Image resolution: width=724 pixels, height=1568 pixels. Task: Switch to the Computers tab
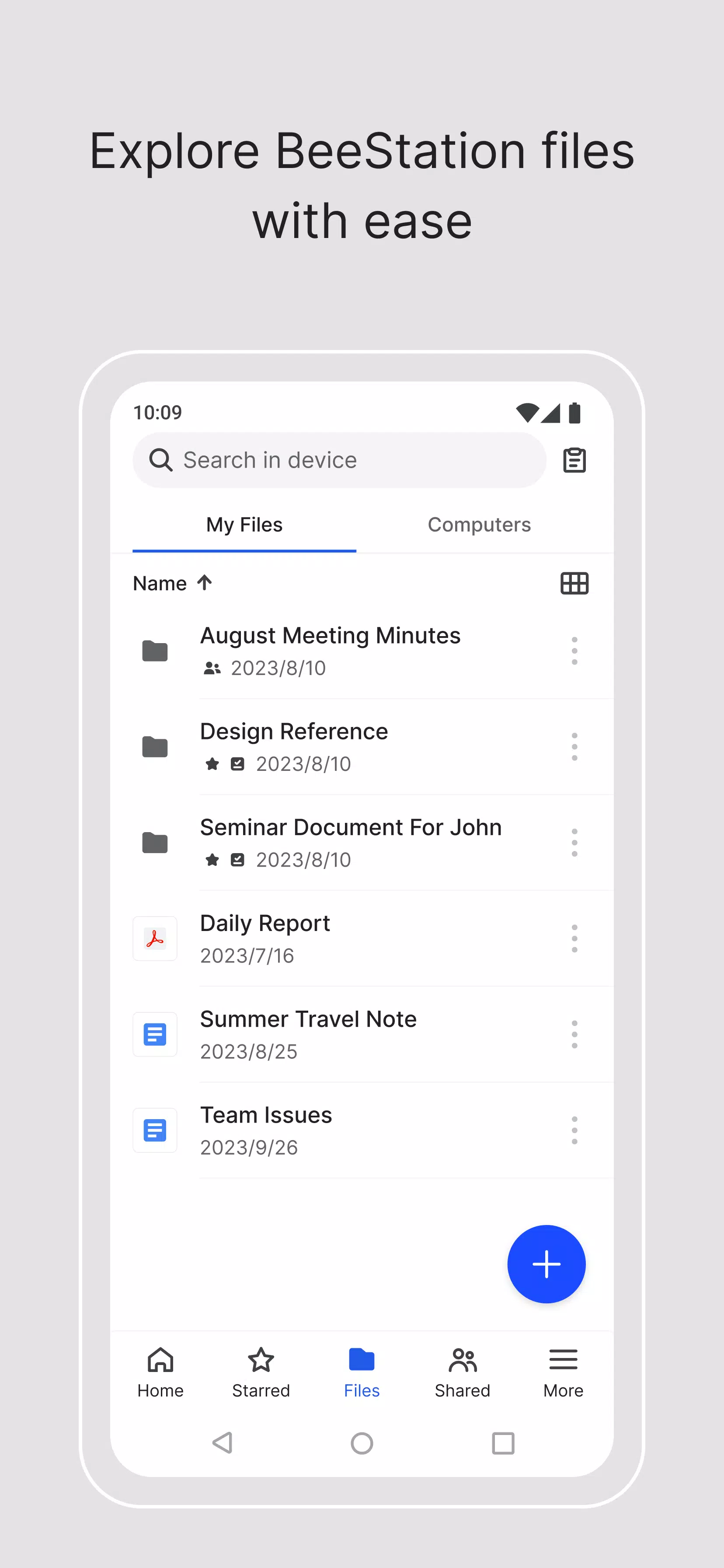480,525
